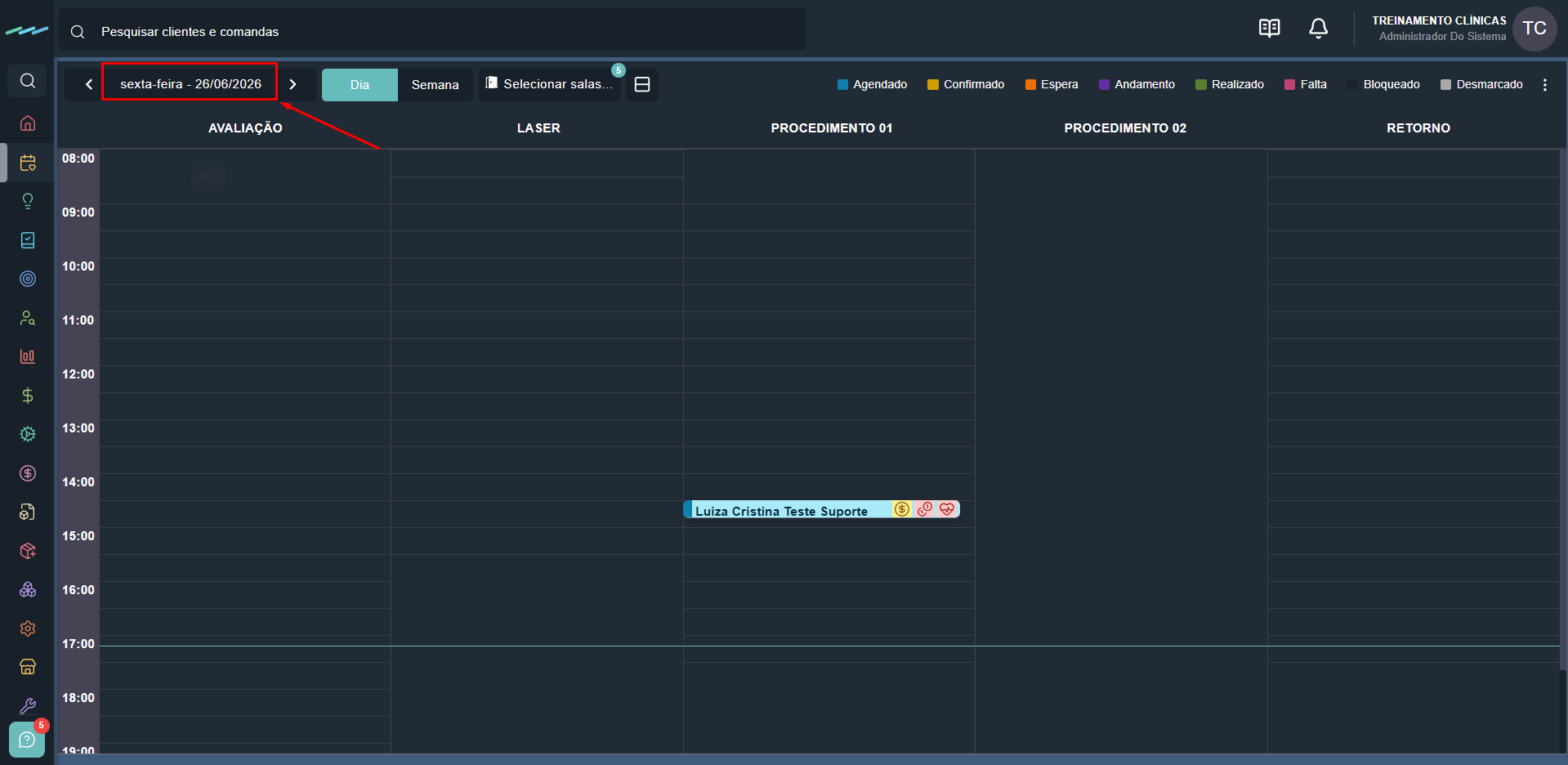Open the client search person icon
The image size is (1568, 765).
tap(28, 318)
